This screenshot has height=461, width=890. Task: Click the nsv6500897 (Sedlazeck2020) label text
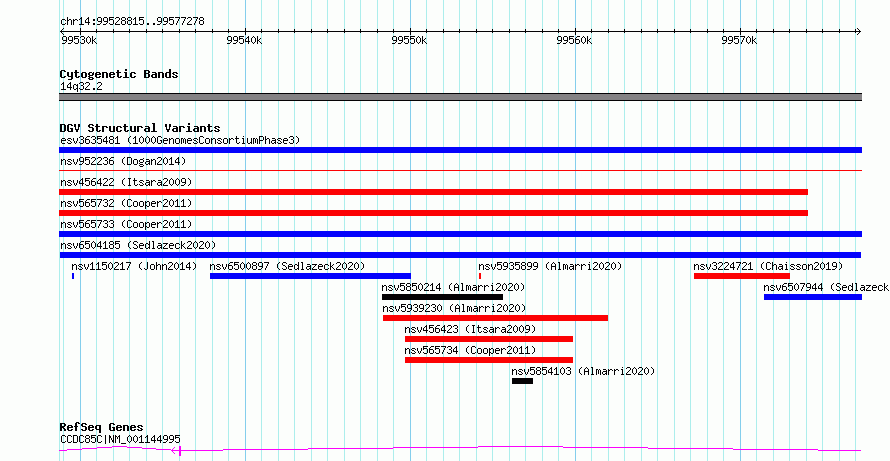288,266
